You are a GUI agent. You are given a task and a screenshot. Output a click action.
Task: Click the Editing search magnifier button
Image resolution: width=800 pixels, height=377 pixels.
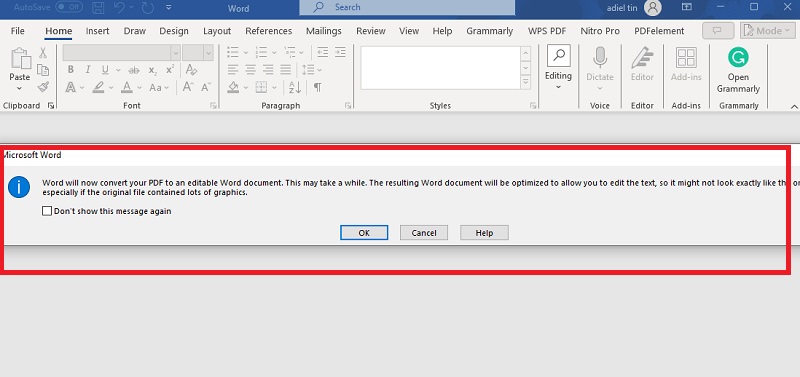(x=559, y=56)
